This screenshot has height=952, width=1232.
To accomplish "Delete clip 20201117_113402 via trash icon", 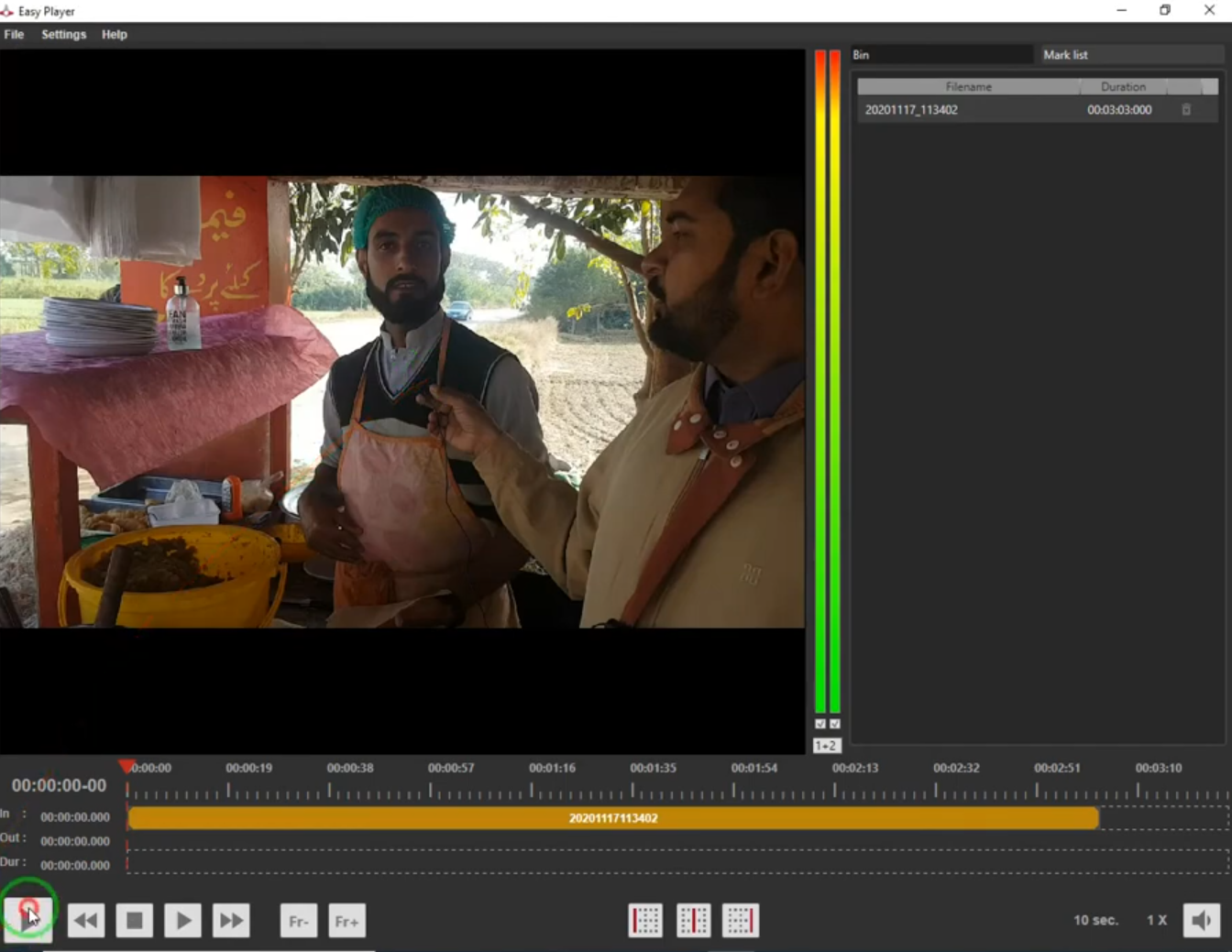I will pos(1186,110).
